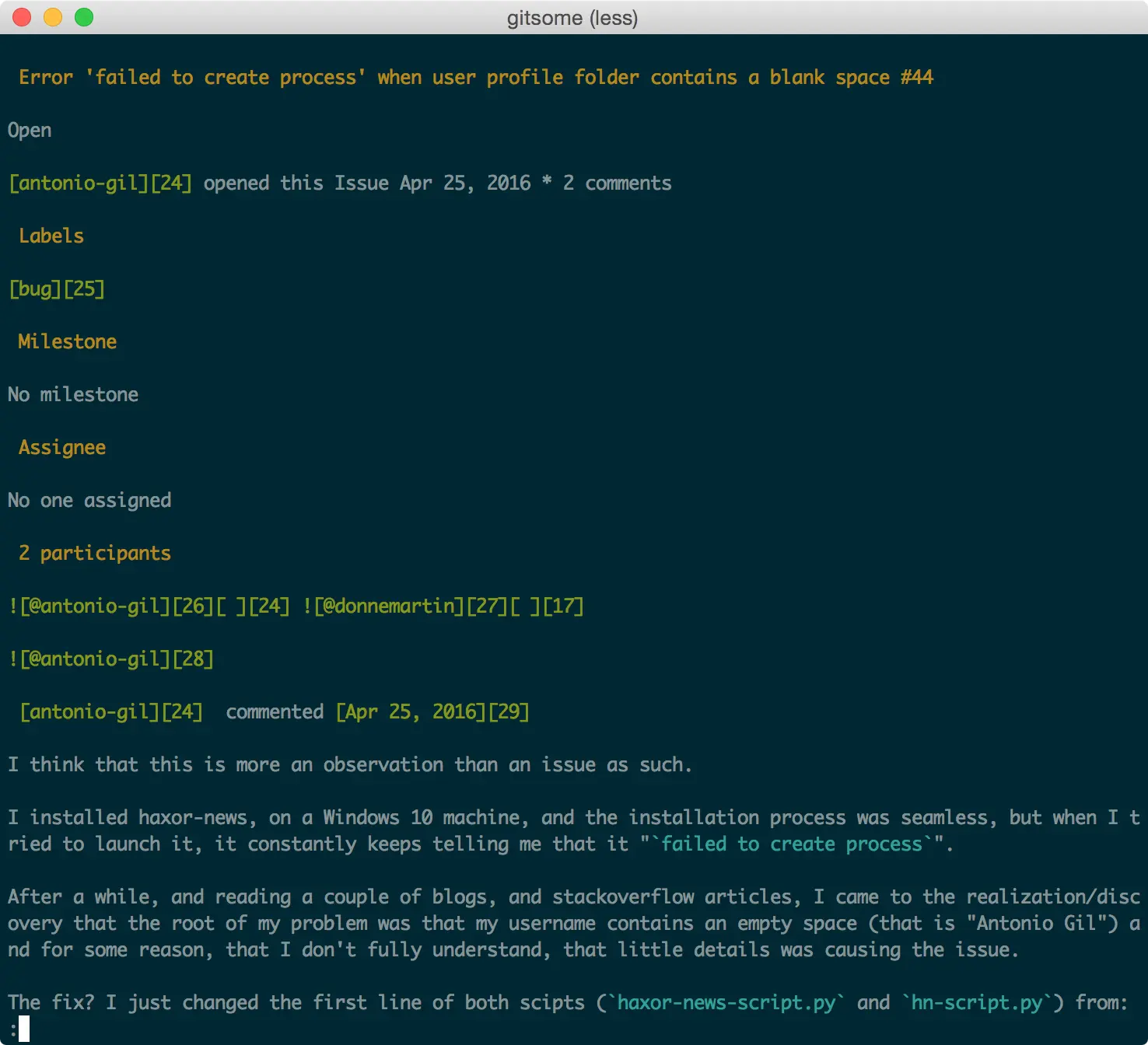This screenshot has width=1148, height=1045.
Task: Click the line 'I think that this is more an observation'
Action: click(x=350, y=765)
